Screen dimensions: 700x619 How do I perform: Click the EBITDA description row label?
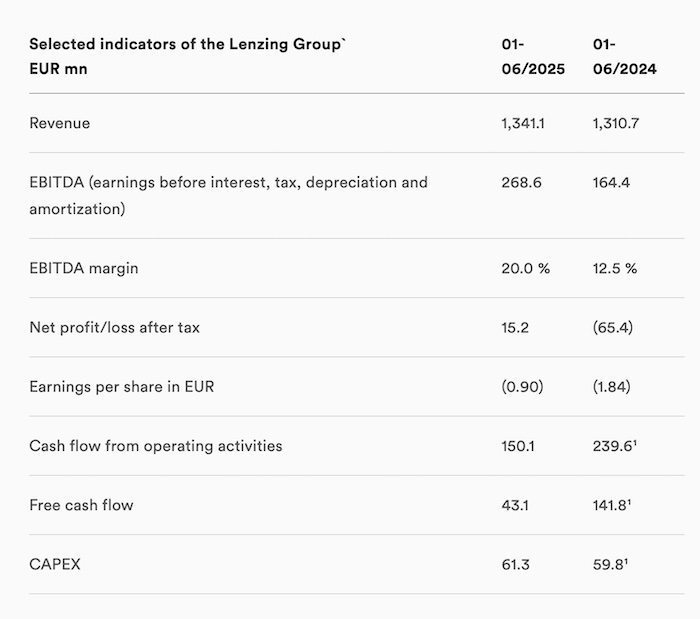click(x=228, y=195)
